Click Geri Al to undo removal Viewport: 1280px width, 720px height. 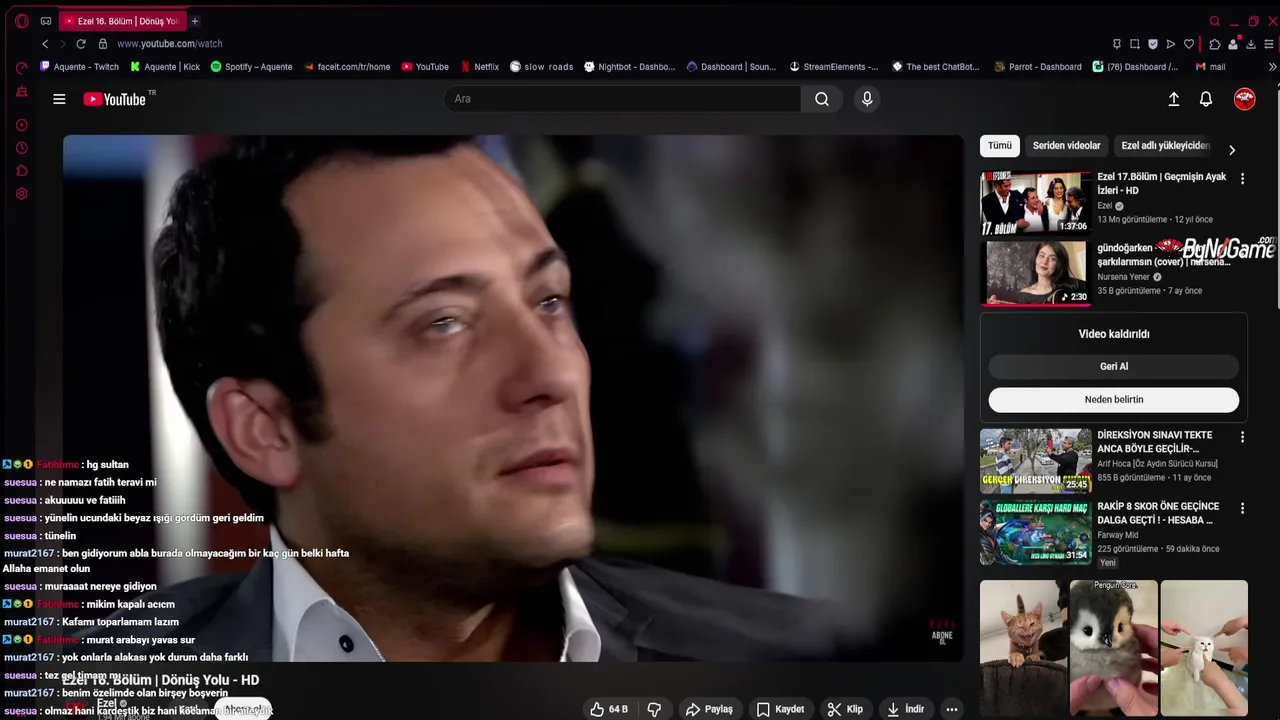1114,367
